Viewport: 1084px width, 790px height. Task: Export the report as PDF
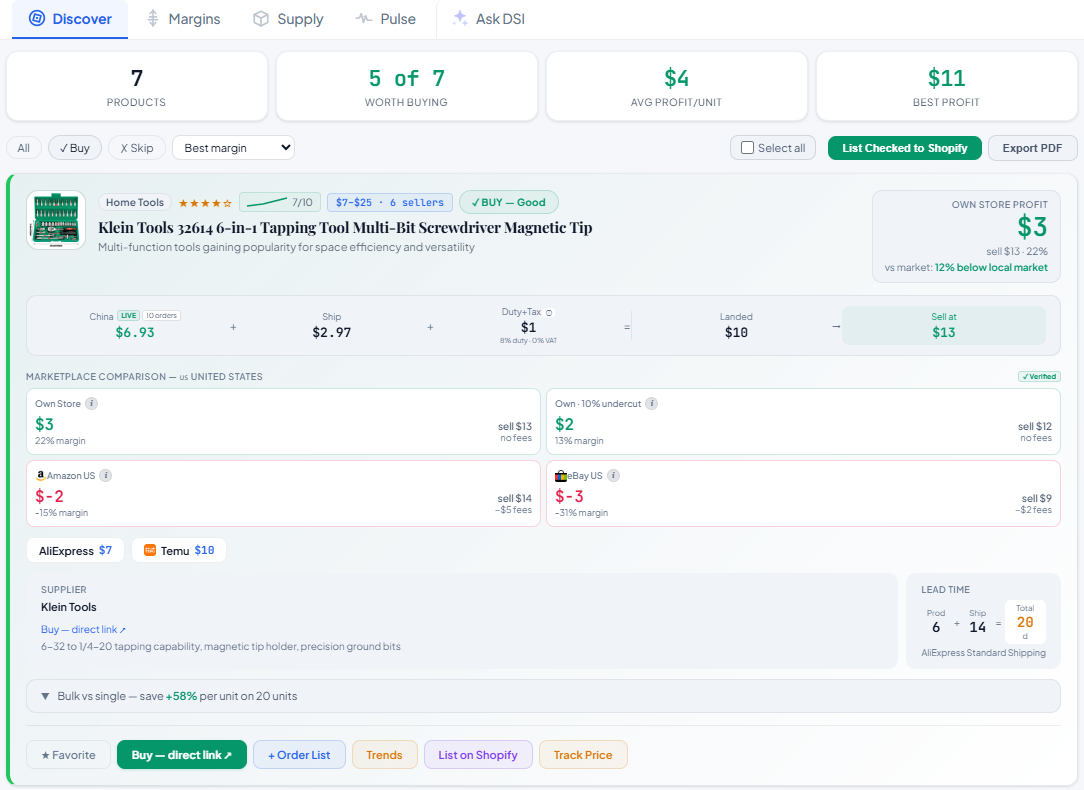click(1032, 148)
